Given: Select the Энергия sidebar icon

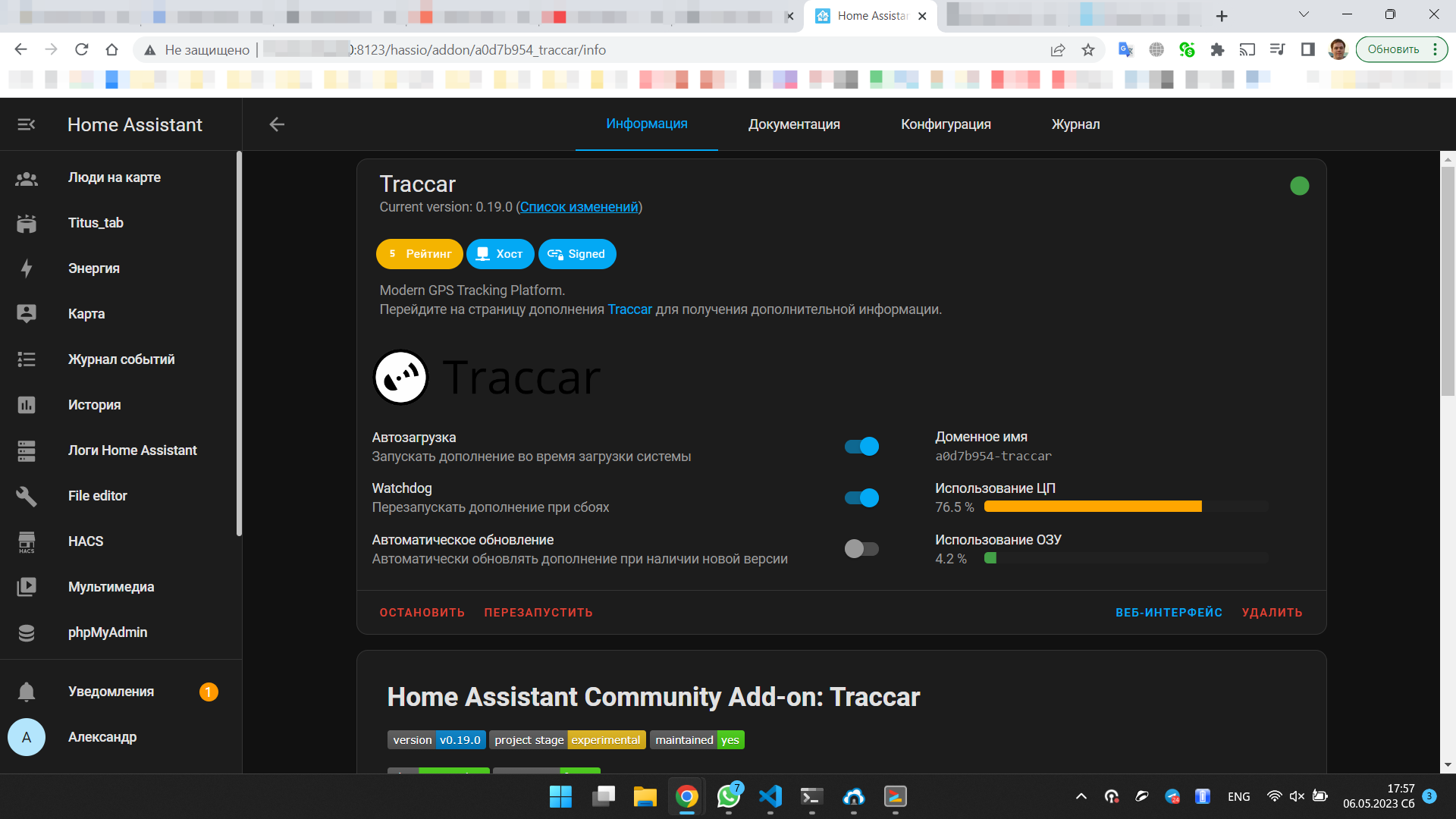Looking at the screenshot, I should point(27,268).
